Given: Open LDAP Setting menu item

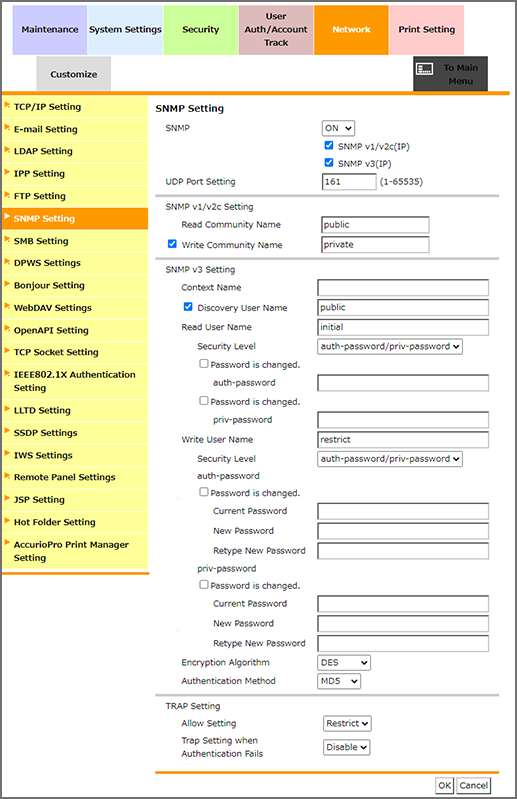Looking at the screenshot, I should (x=75, y=151).
